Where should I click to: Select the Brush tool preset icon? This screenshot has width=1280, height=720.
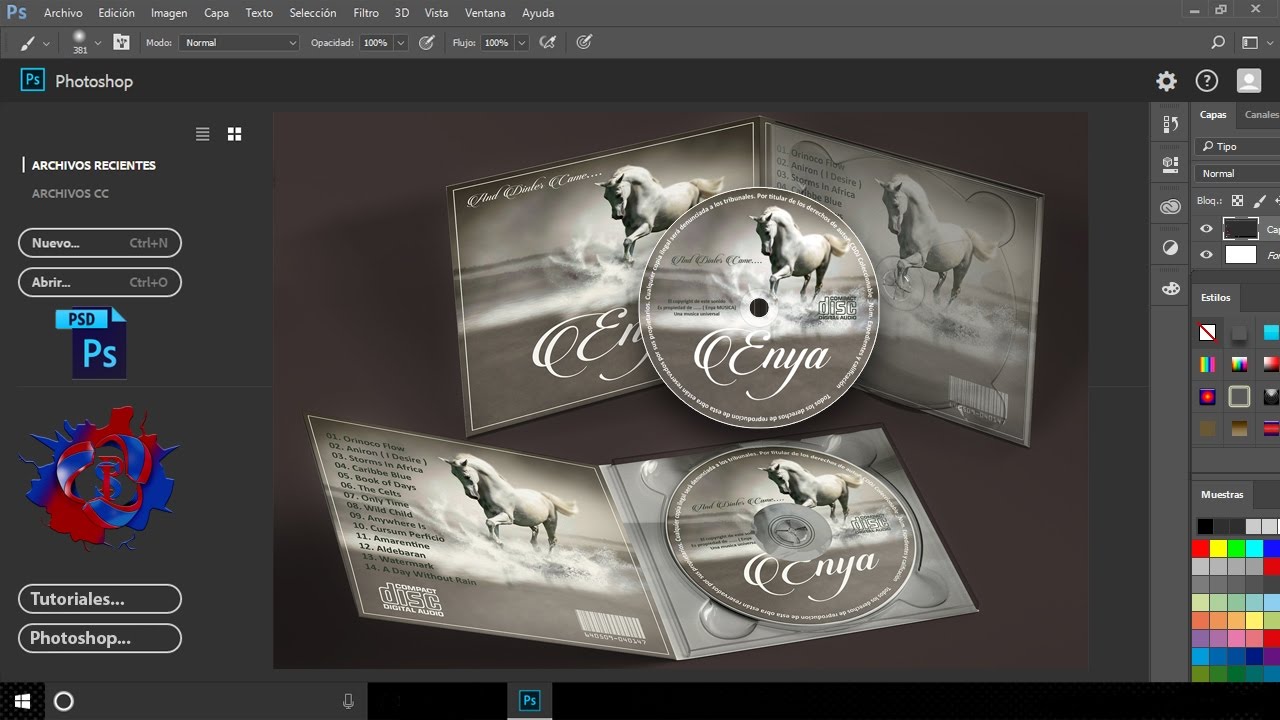coord(27,43)
